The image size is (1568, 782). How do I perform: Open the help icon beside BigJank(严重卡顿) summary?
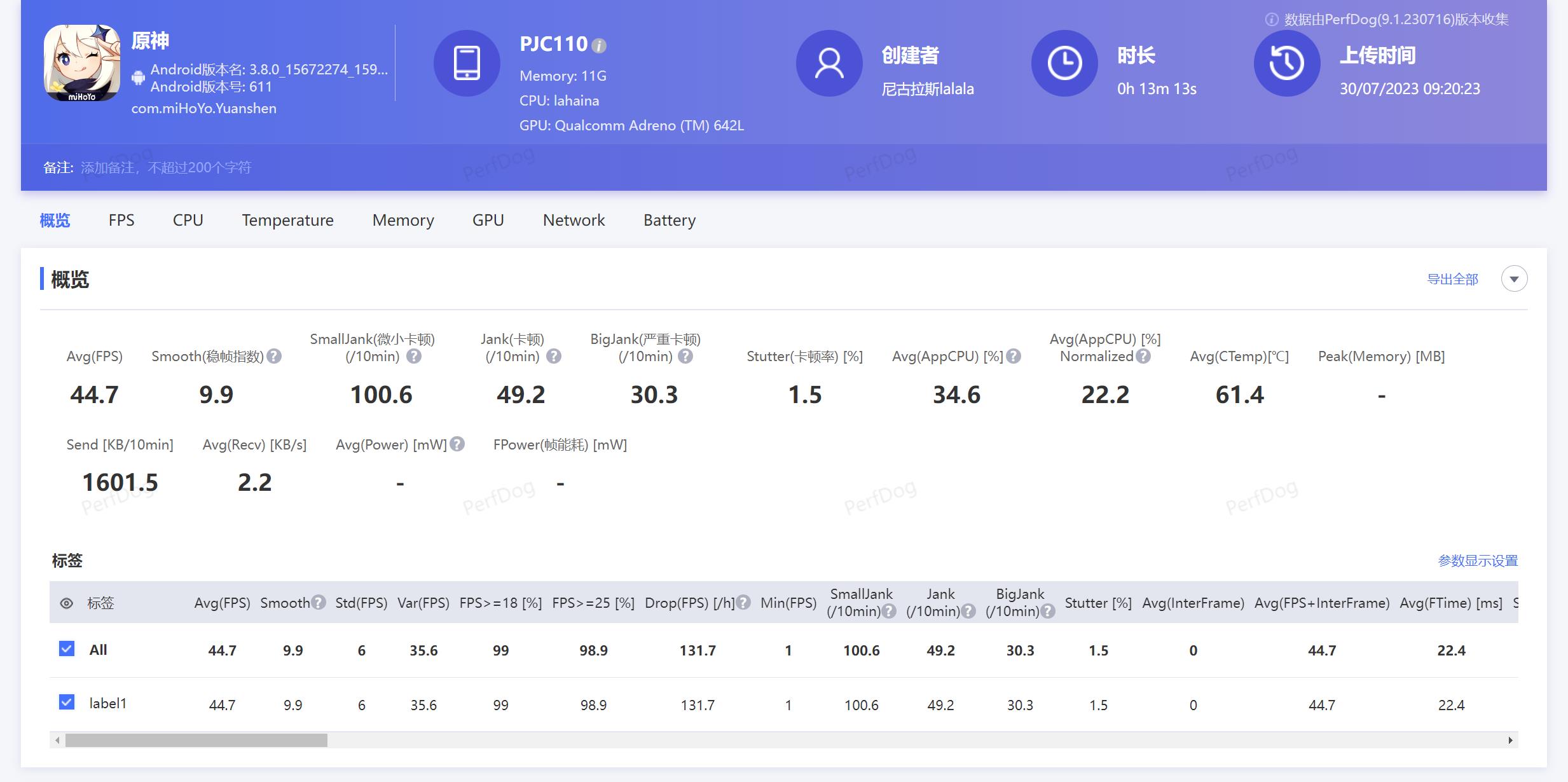click(685, 356)
